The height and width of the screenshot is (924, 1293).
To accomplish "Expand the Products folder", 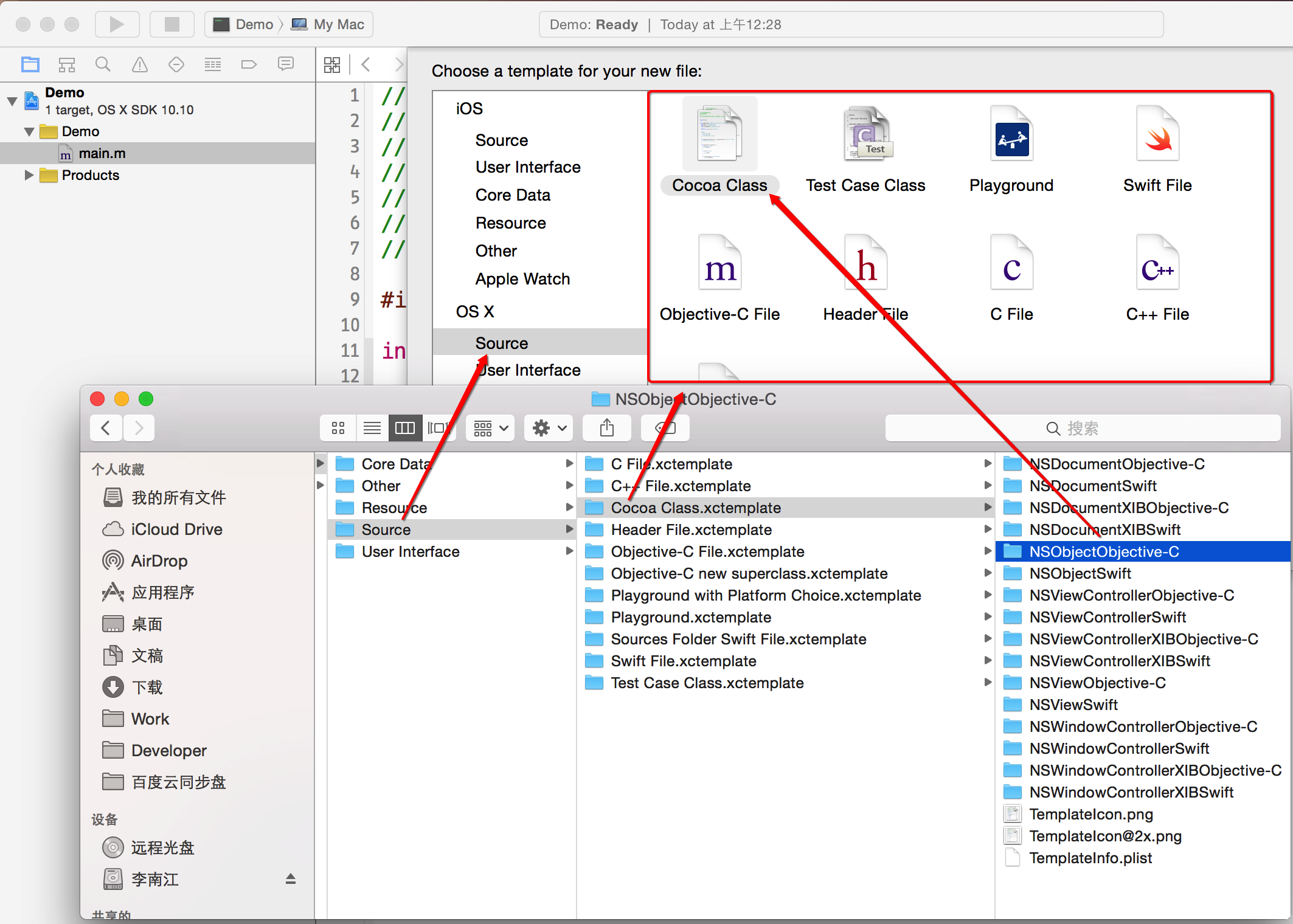I will tap(29, 175).
